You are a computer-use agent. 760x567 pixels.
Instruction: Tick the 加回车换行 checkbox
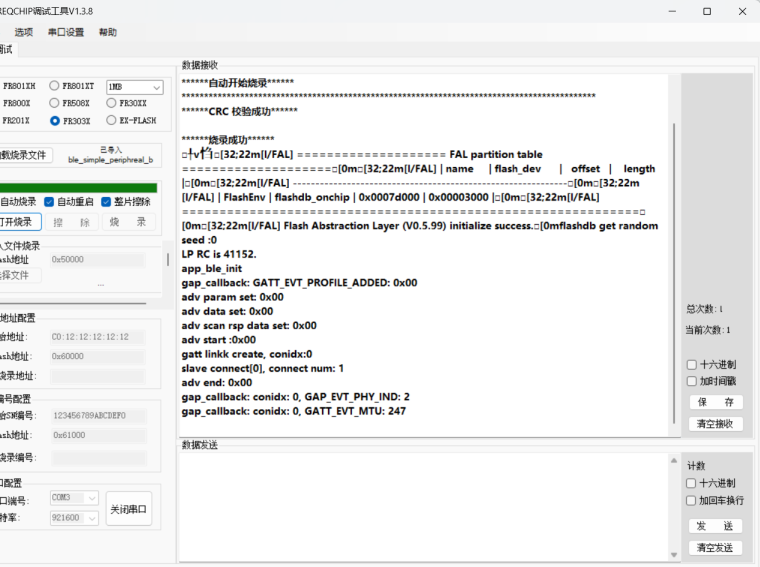point(692,500)
